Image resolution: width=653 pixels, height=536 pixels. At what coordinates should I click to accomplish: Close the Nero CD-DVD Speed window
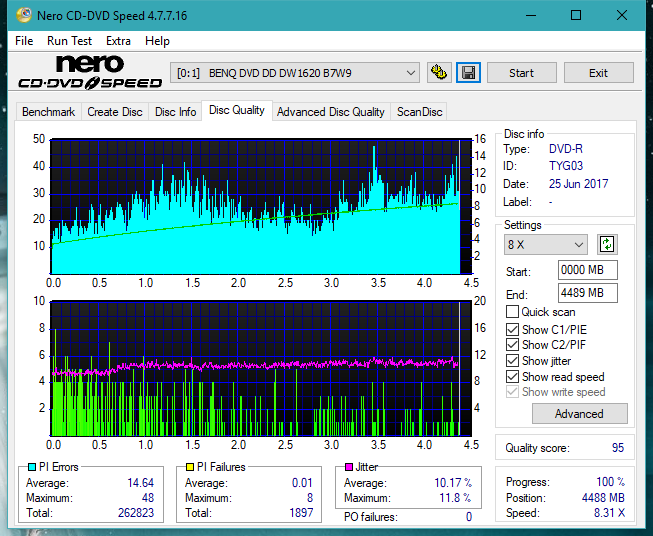pos(622,15)
